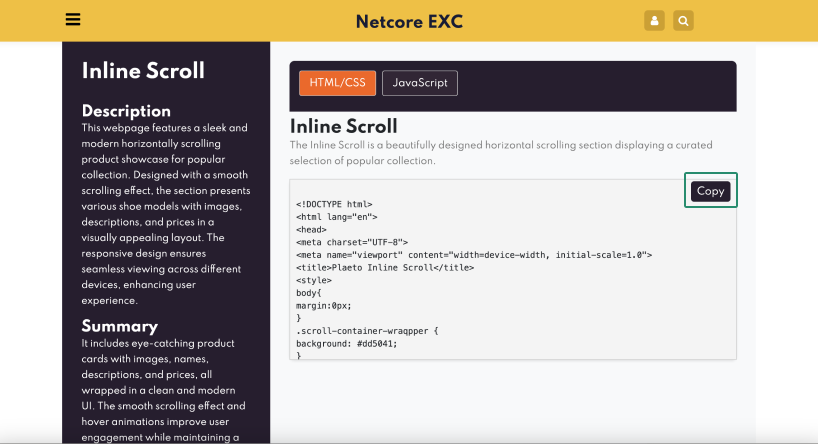The width and height of the screenshot is (818, 444).
Task: Open search with the magnifier icon
Action: 683,21
